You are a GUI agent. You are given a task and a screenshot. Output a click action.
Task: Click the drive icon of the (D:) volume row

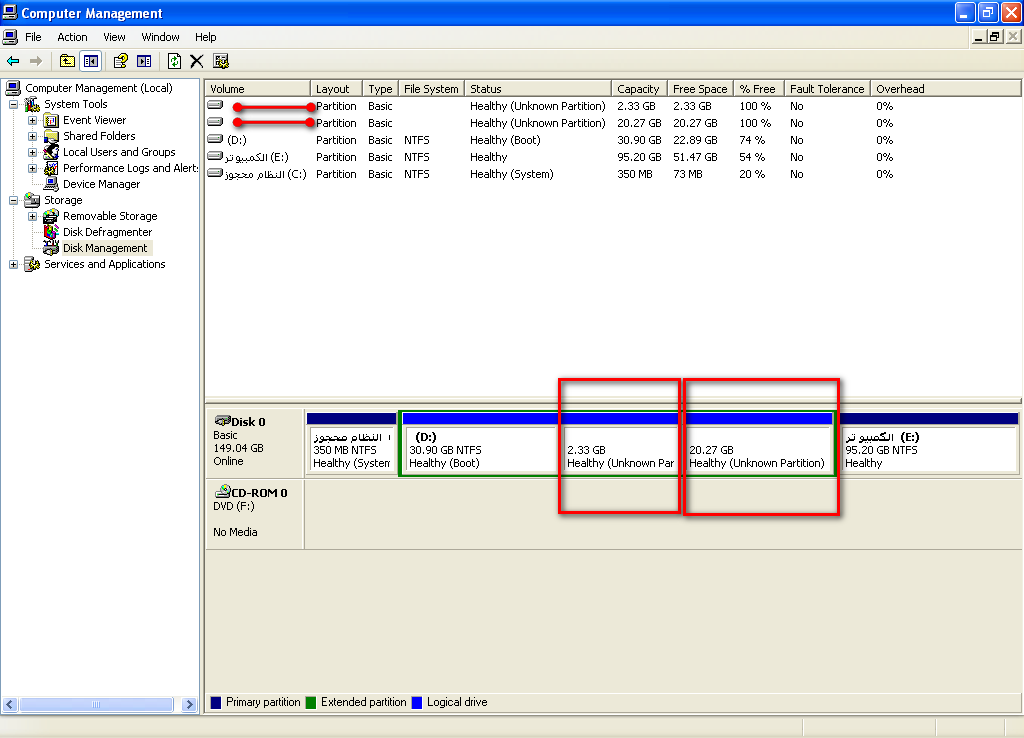tap(215, 139)
